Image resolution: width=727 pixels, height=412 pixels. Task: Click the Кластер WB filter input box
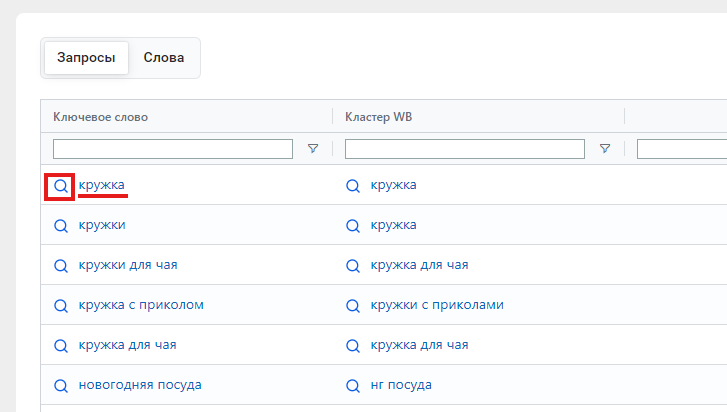(x=464, y=149)
